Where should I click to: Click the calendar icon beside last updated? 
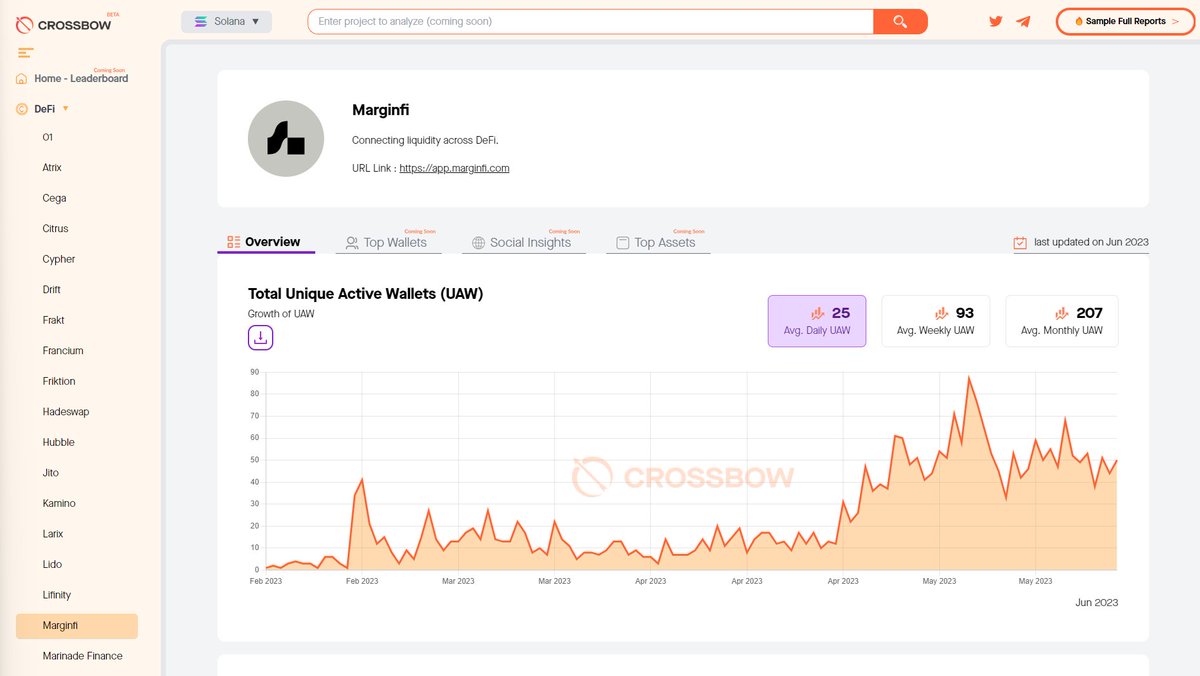pos(1020,243)
